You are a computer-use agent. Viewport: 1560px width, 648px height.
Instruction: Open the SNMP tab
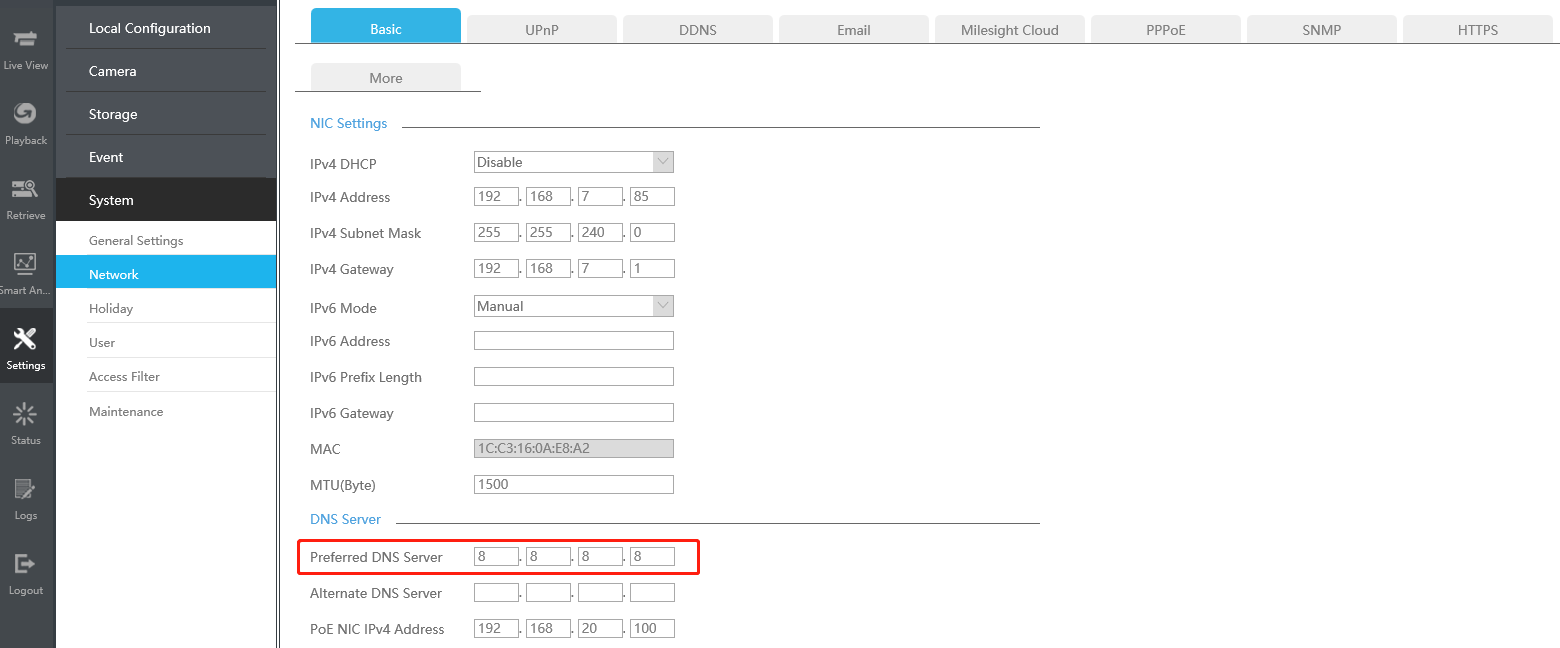1322,30
